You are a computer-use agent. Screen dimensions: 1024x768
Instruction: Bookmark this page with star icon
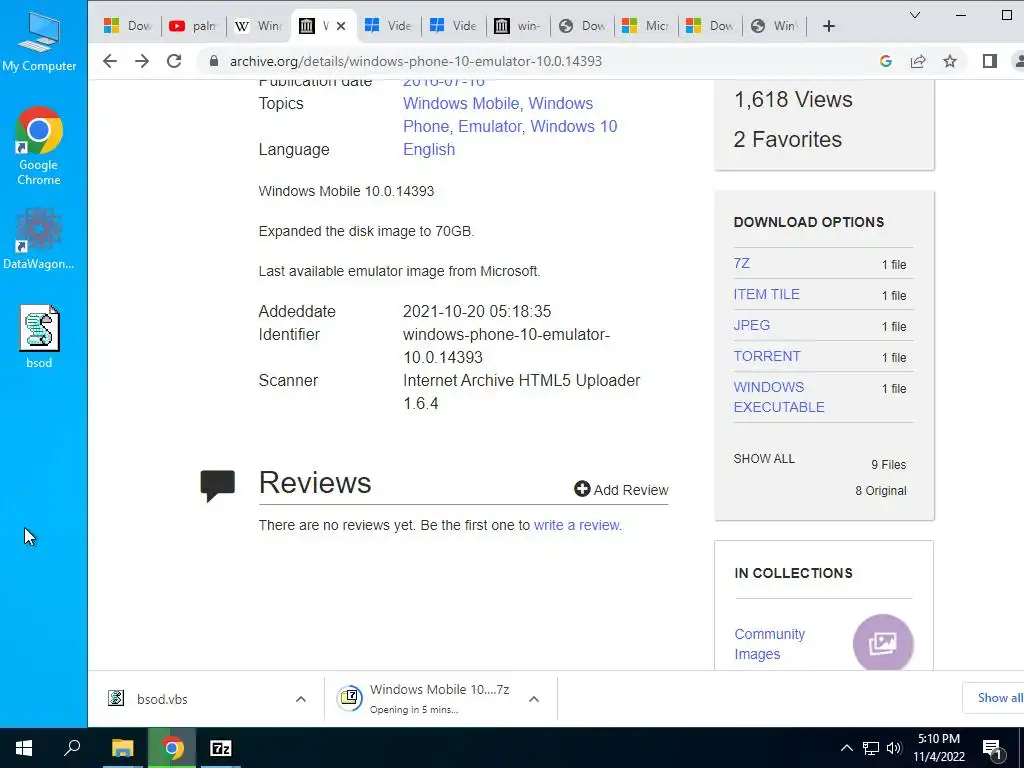(x=950, y=61)
